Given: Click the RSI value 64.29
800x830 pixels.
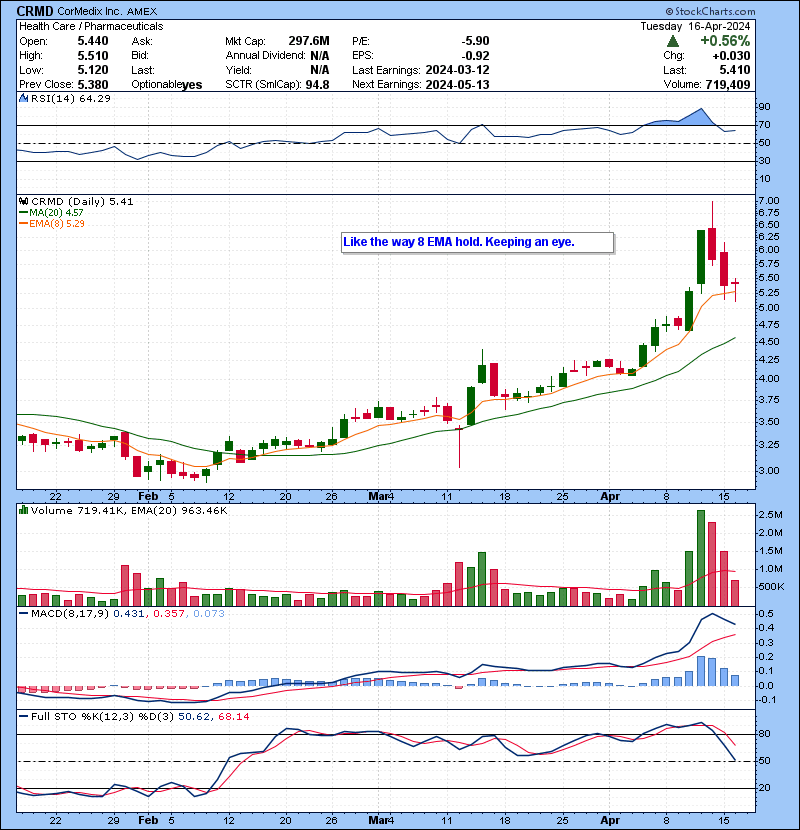Looking at the screenshot, I should (x=94, y=98).
